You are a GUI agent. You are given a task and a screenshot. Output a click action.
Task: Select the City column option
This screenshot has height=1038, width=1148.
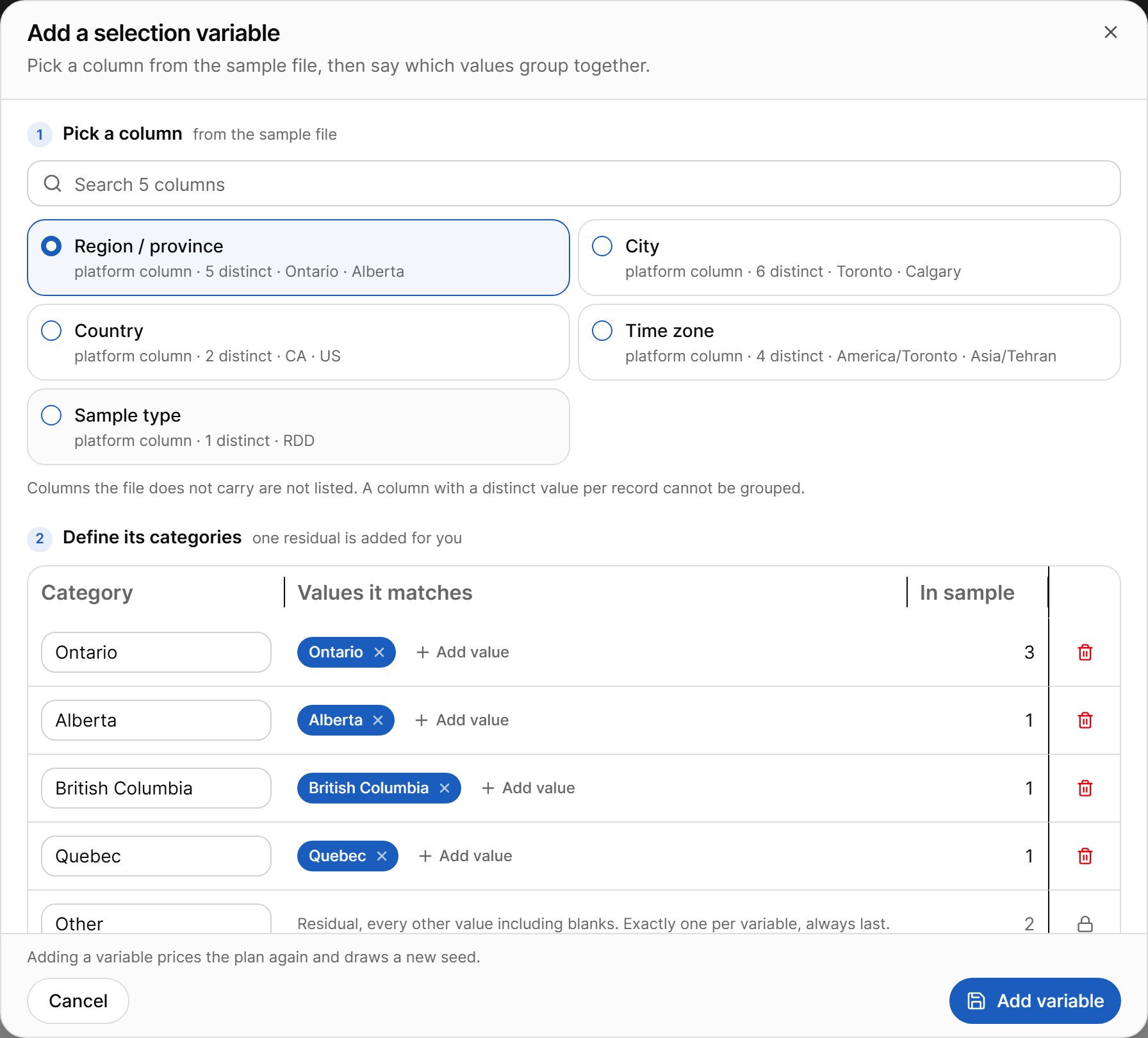click(x=849, y=258)
